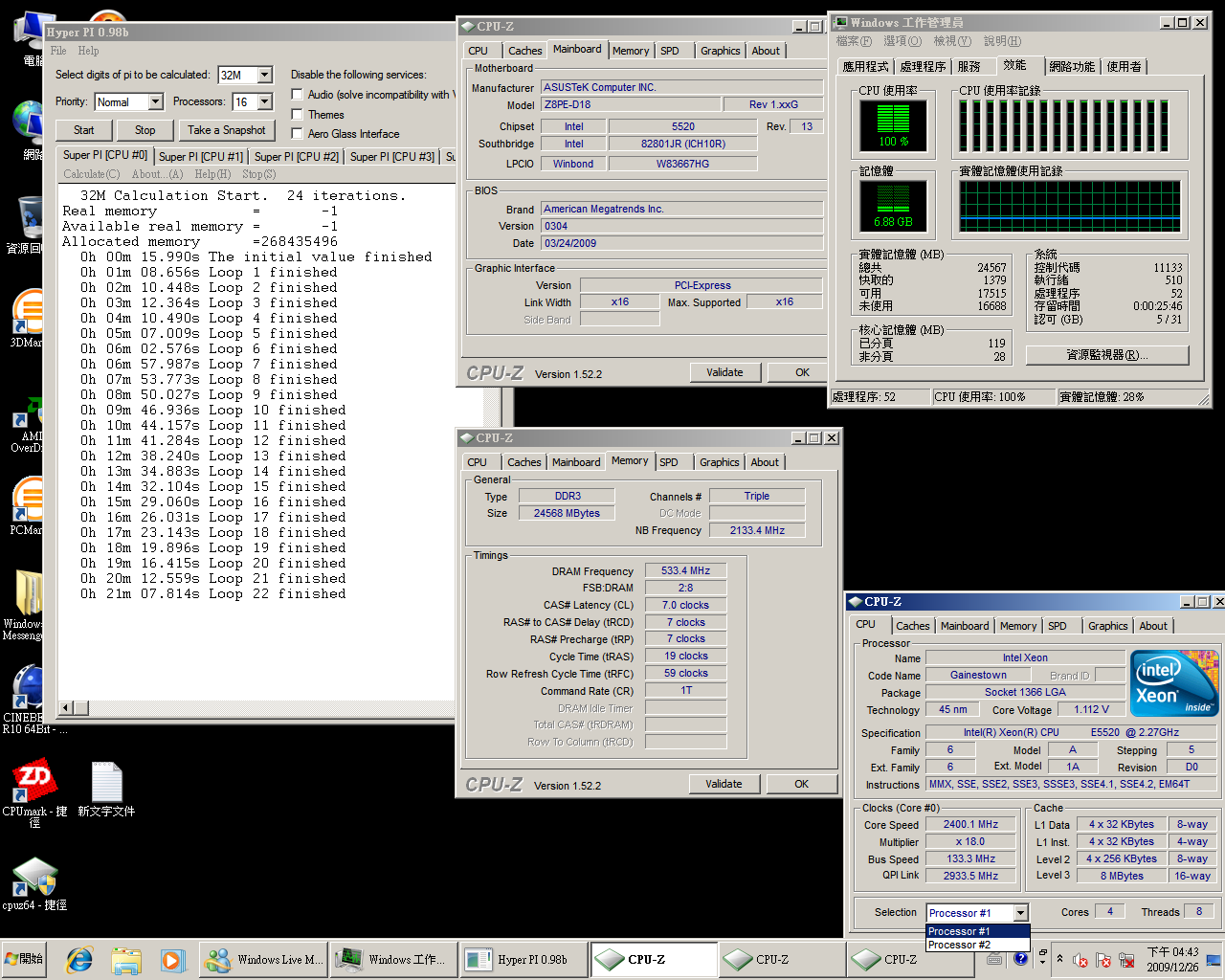
Task: Switch to the Applications tab in Task Manager
Action: (866, 66)
